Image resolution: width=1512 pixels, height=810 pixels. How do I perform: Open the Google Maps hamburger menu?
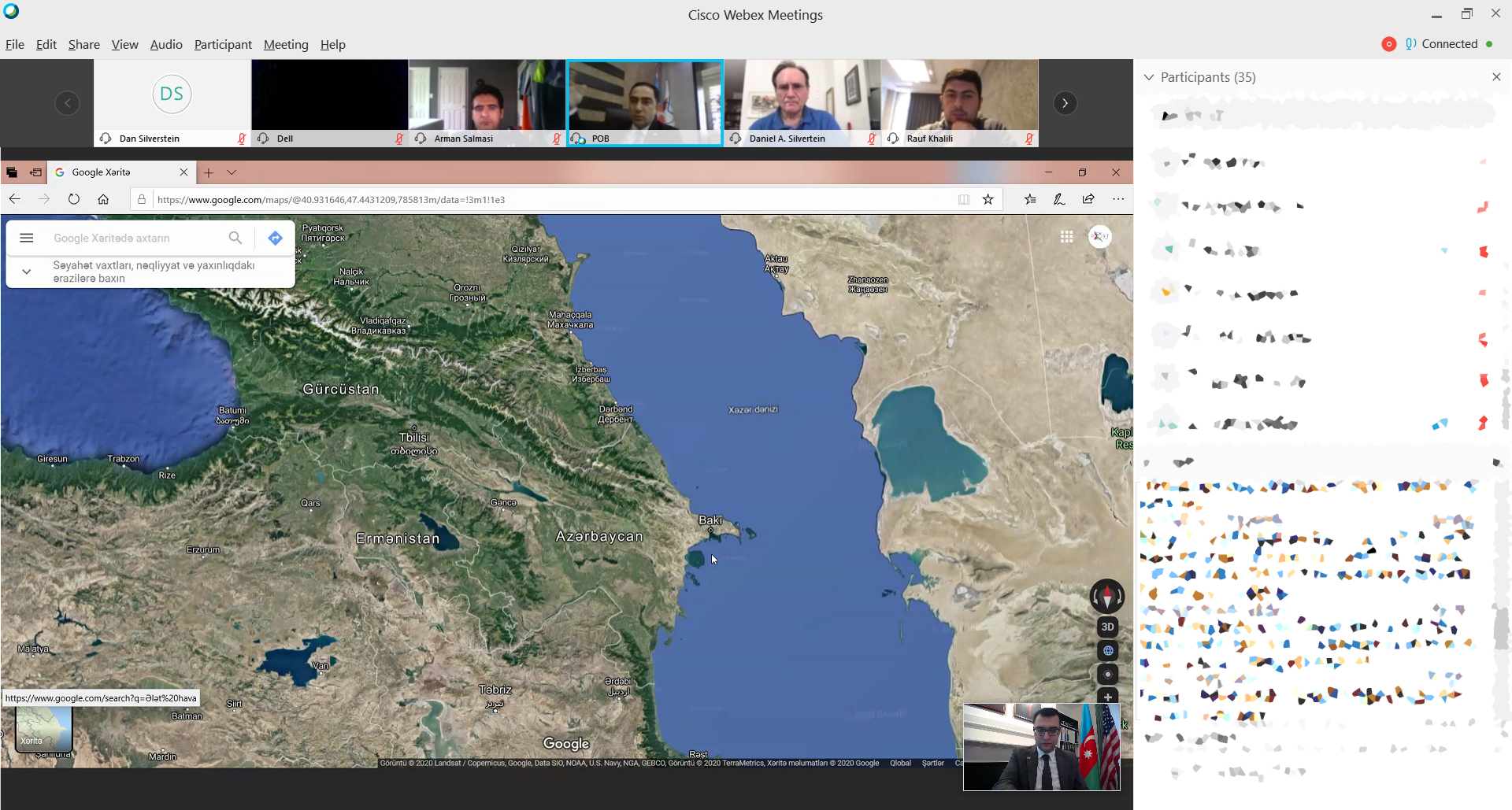(x=26, y=238)
